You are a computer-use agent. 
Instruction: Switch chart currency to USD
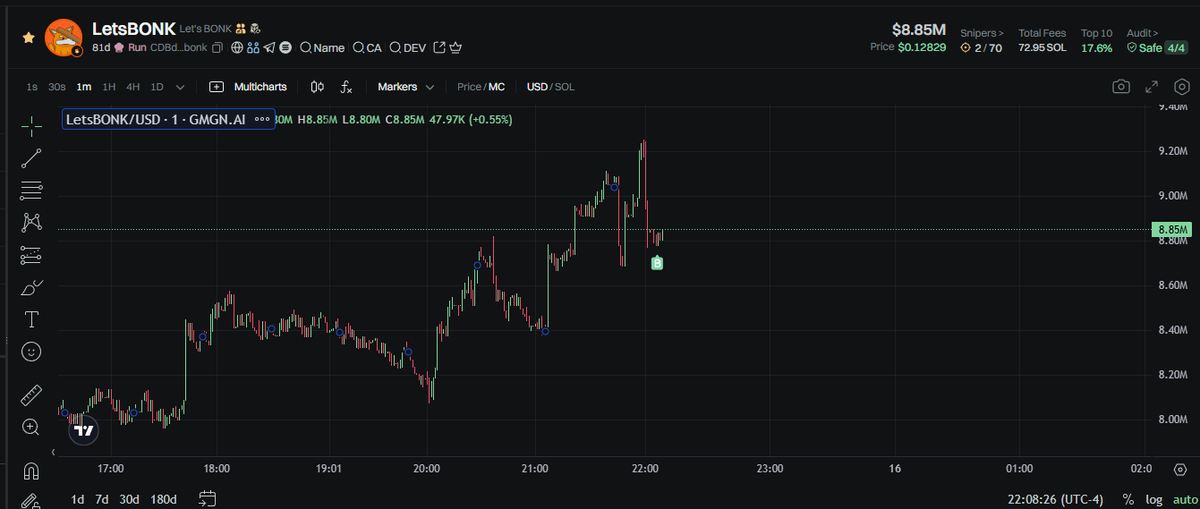[537, 87]
